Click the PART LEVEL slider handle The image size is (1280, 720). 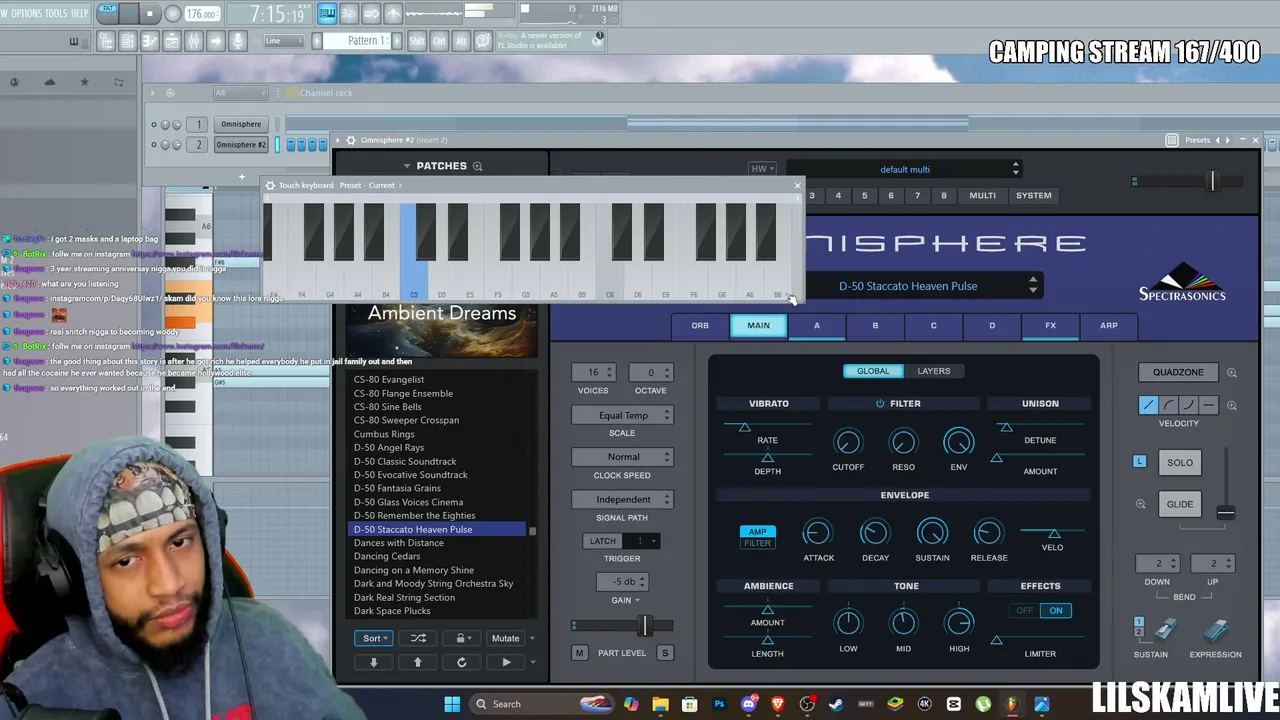645,626
